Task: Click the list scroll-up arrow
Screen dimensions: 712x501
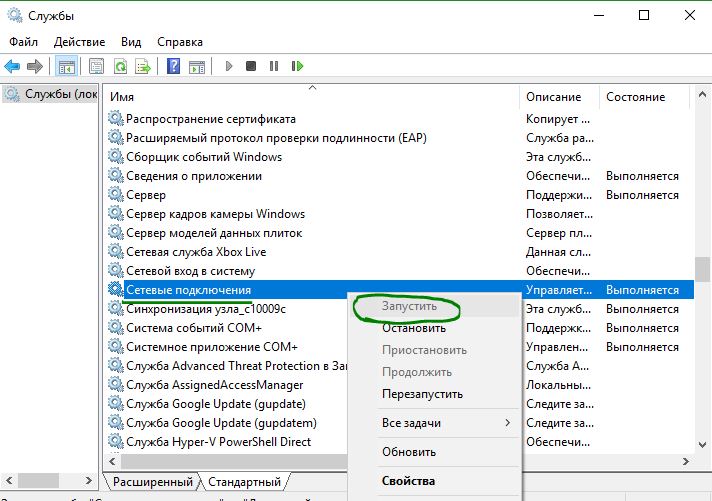Action: [702, 95]
